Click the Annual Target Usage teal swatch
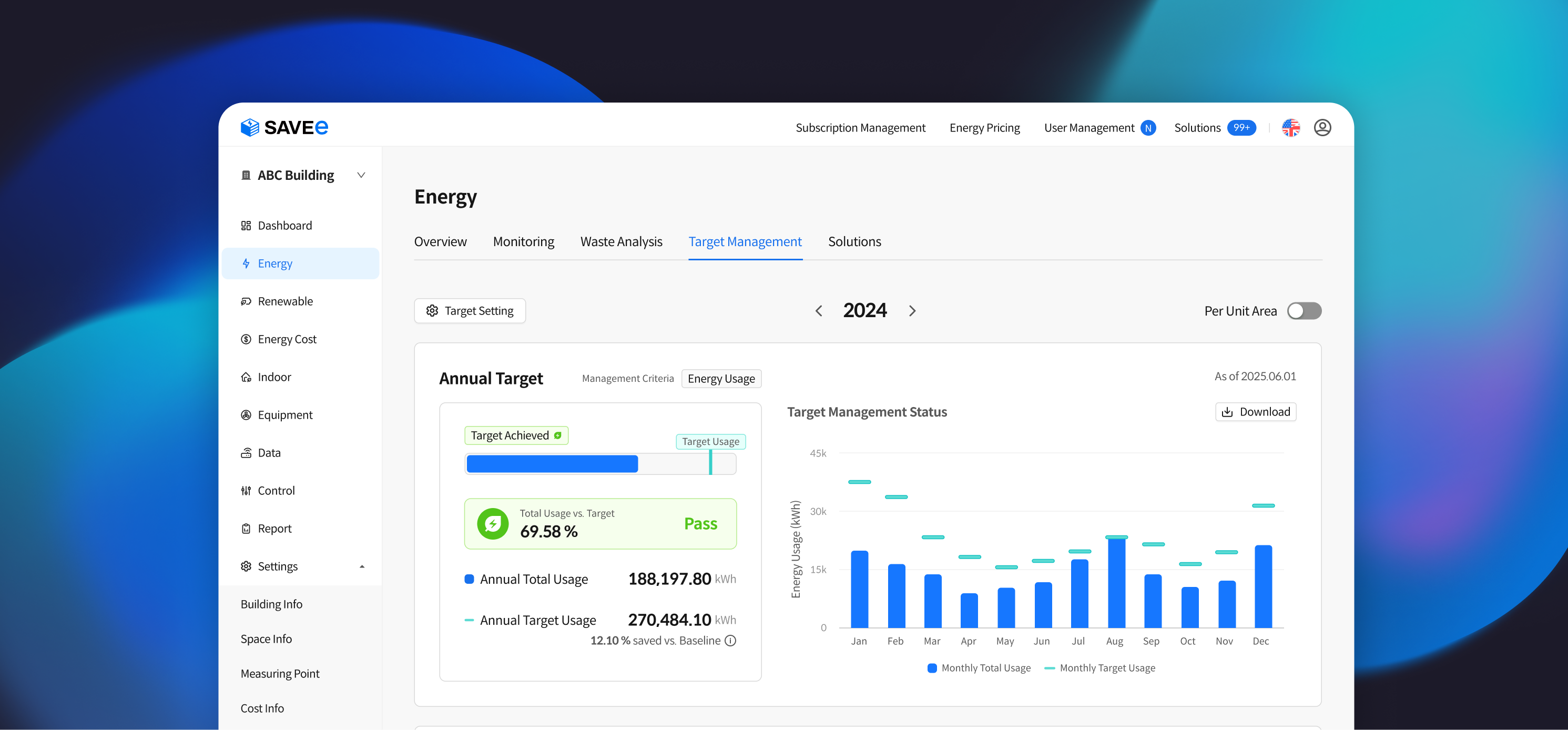1568x730 pixels. pyautogui.click(x=470, y=621)
